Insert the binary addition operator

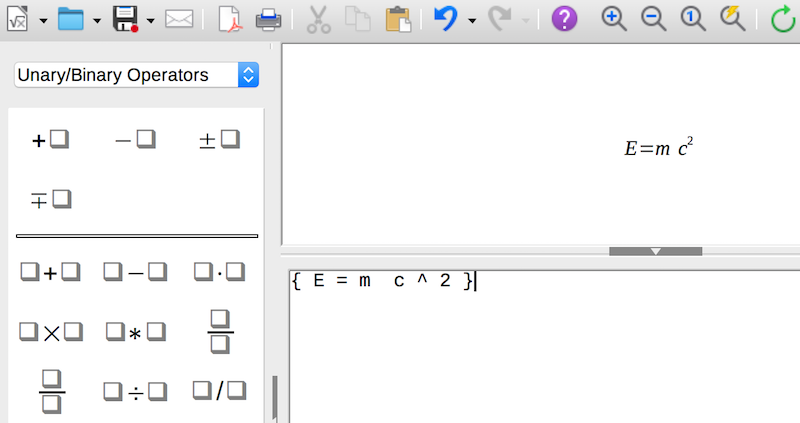[x=51, y=272]
